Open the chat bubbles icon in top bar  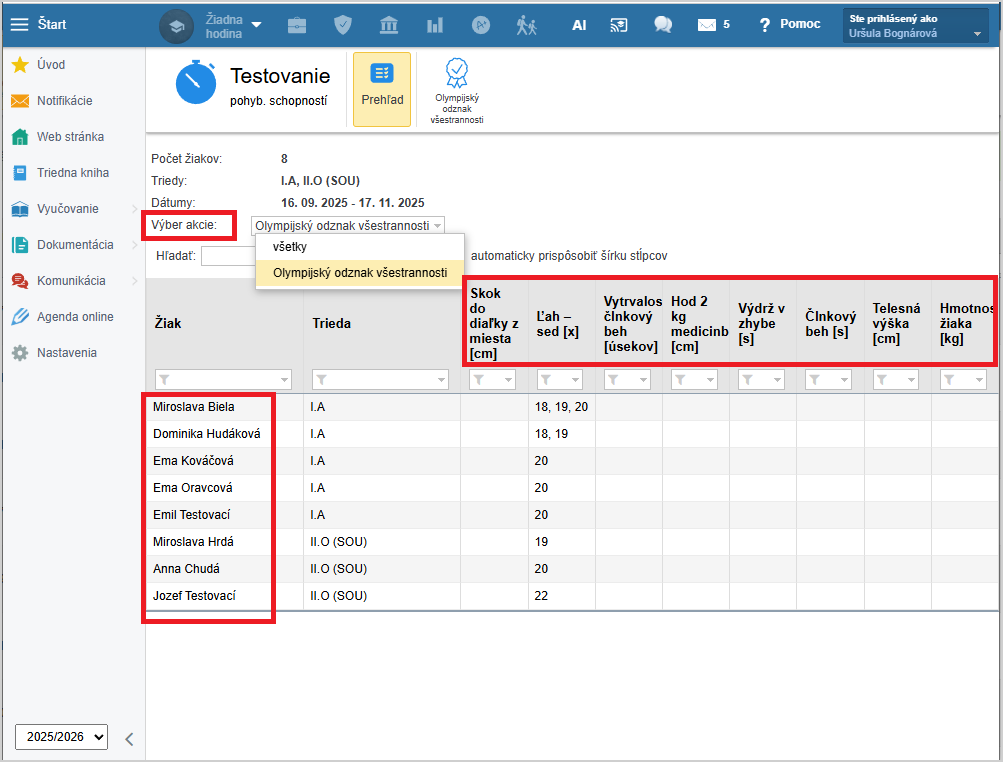663,25
